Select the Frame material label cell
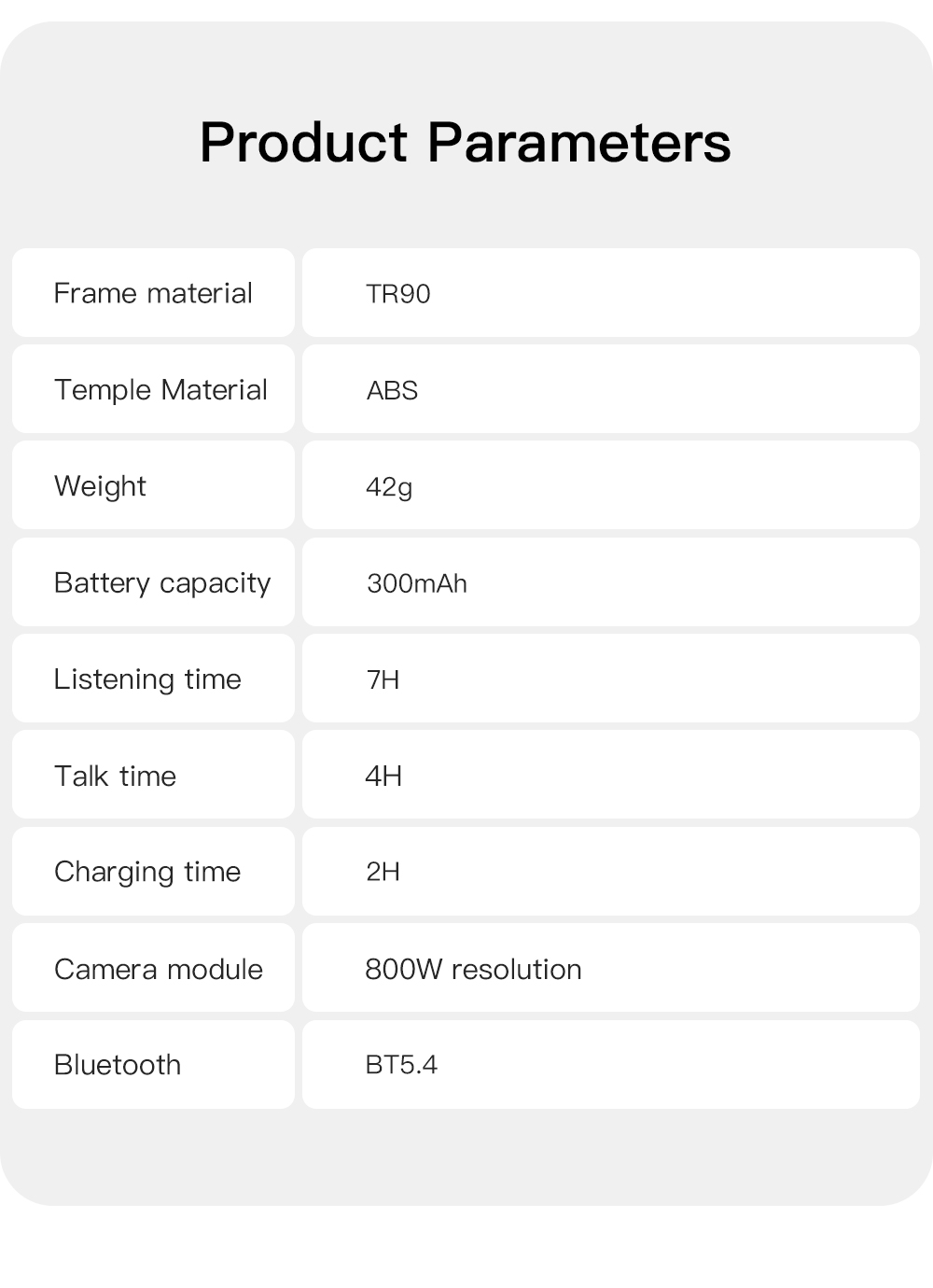Screen dimensions: 933x1288 pyautogui.click(x=153, y=293)
